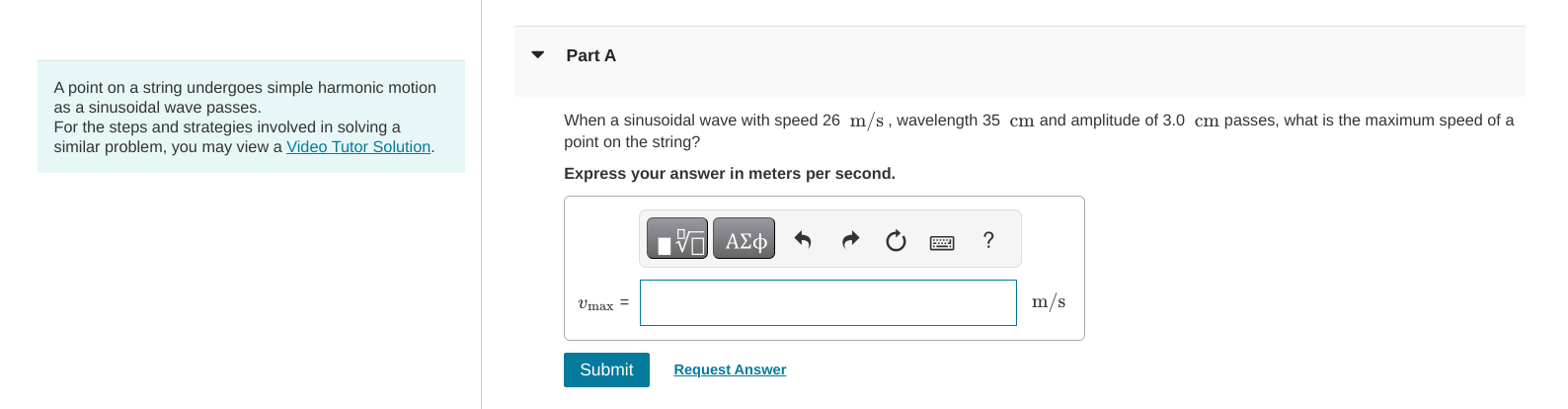Open the math templates fraction/root button
This screenshot has height=409, width=1568.
(x=677, y=239)
